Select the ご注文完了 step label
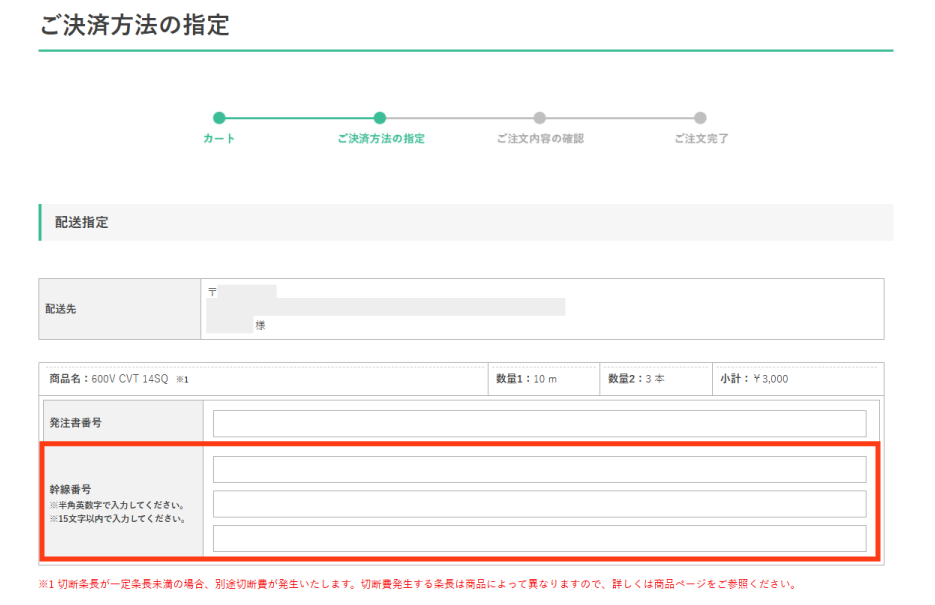The image size is (935, 605). tap(700, 139)
